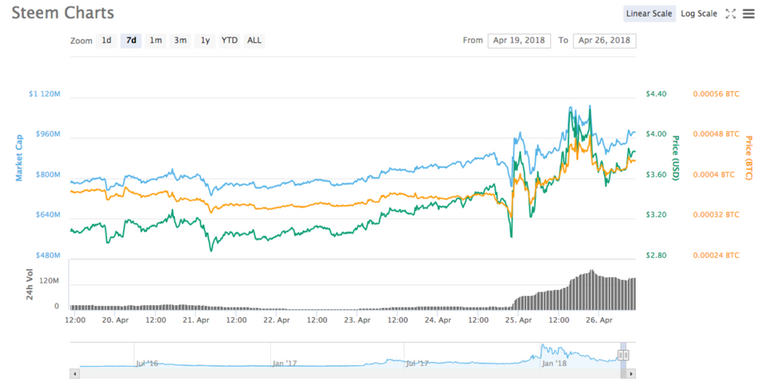Toggle fullscreen chart view icon

pyautogui.click(x=730, y=14)
